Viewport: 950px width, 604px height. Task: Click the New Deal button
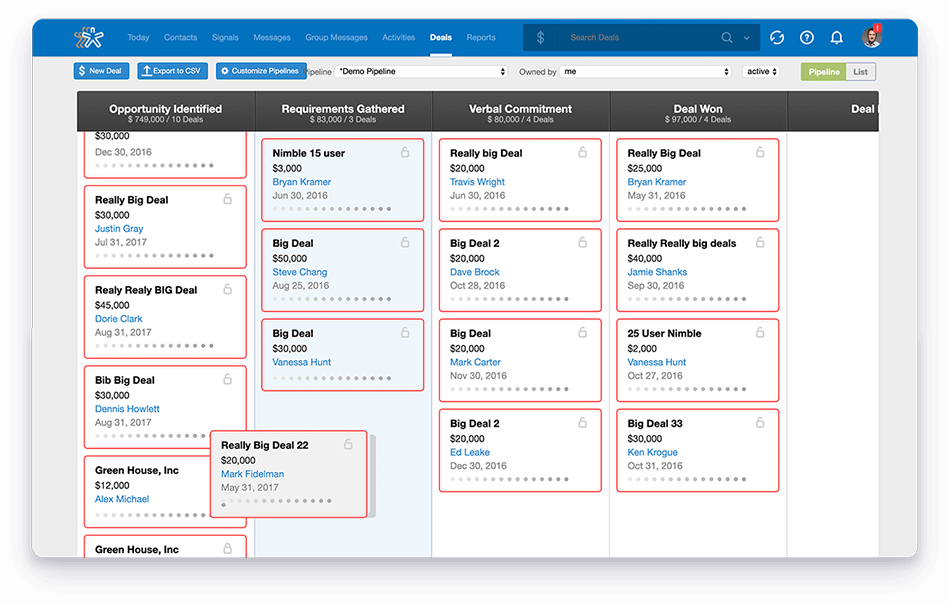click(101, 71)
